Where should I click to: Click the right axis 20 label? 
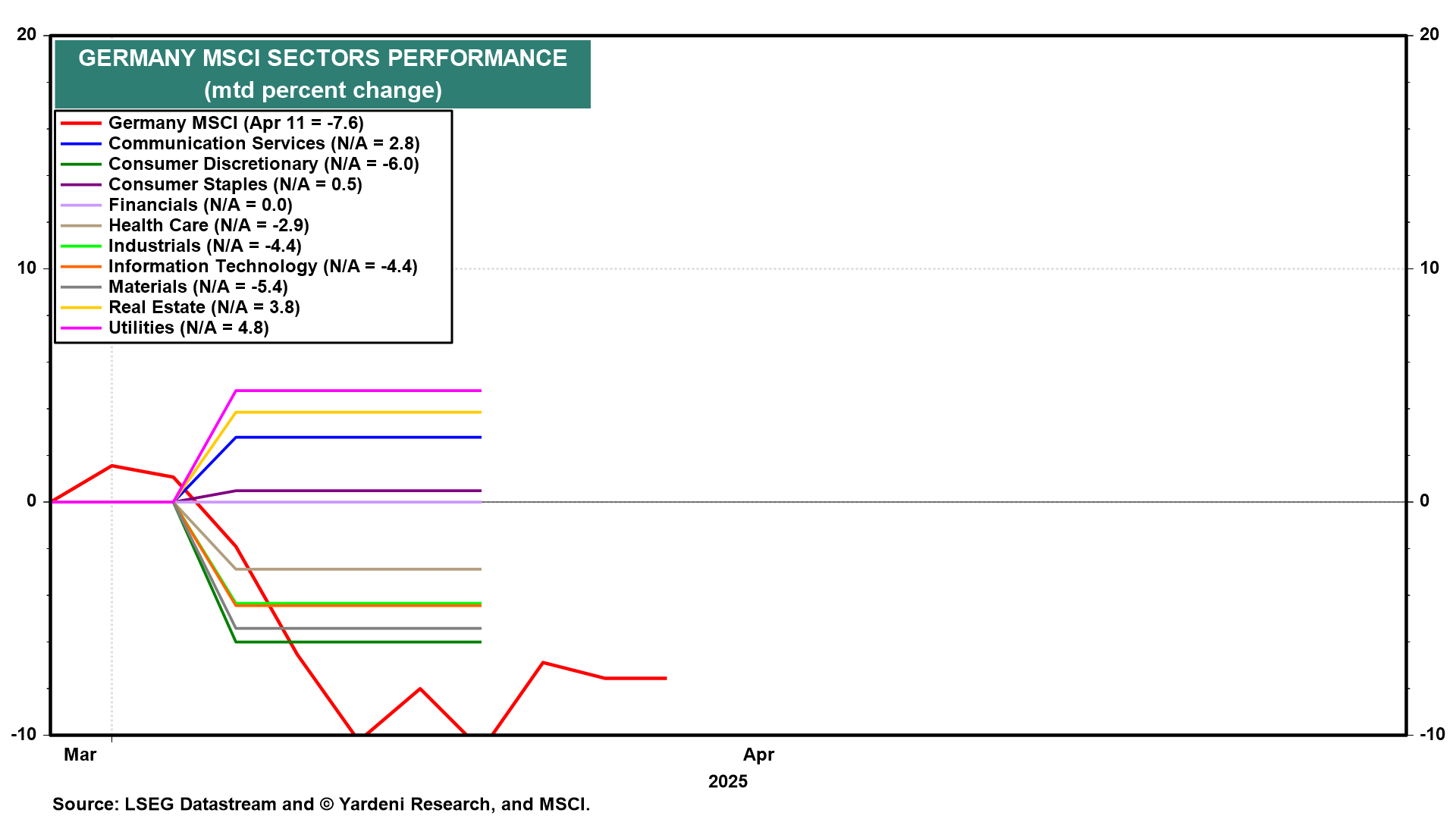[x=1429, y=34]
